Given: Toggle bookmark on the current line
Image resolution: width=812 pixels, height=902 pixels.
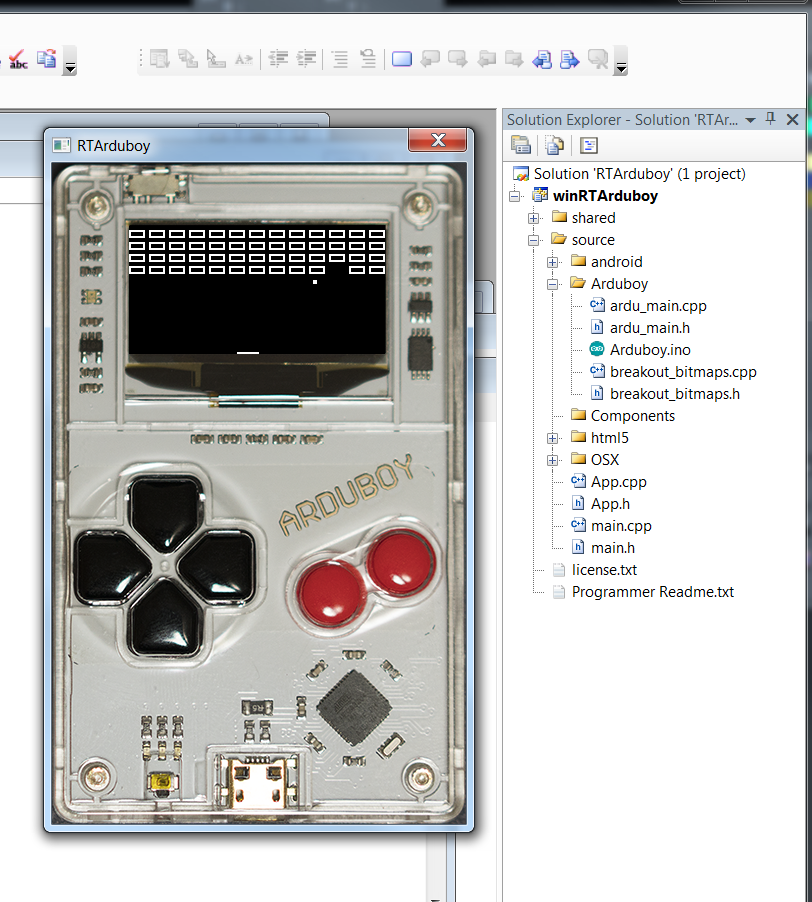Looking at the screenshot, I should click(402, 60).
